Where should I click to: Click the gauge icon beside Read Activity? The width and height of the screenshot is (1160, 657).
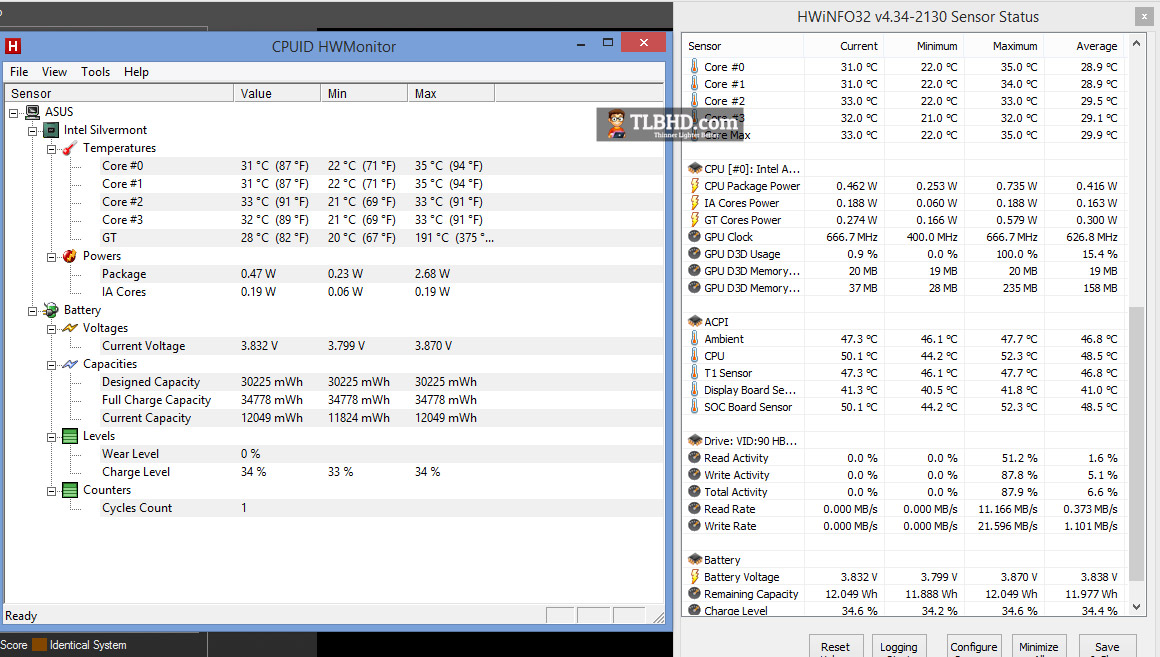695,458
